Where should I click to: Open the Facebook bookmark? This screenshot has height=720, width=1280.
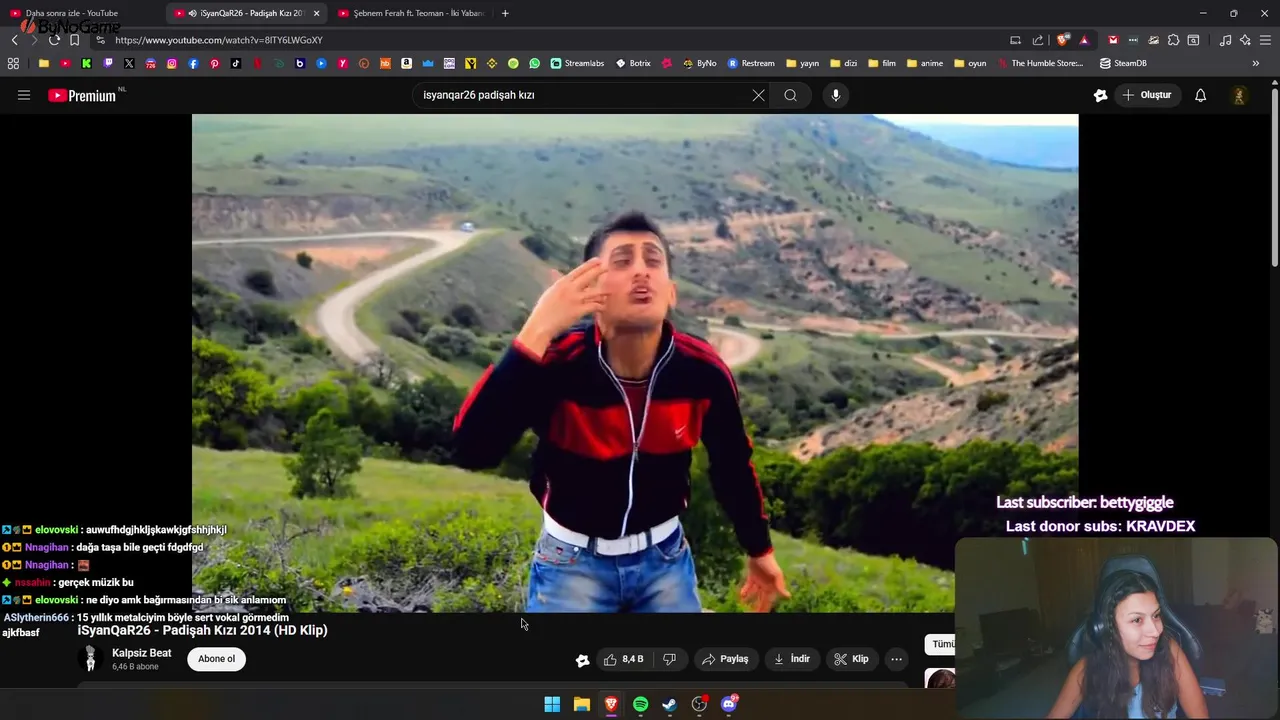193,63
